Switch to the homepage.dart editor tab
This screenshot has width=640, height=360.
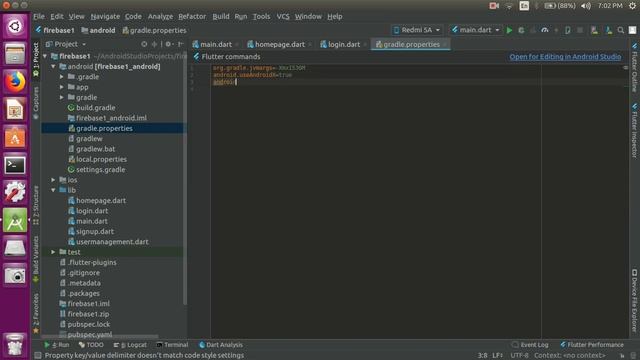pyautogui.click(x=280, y=44)
